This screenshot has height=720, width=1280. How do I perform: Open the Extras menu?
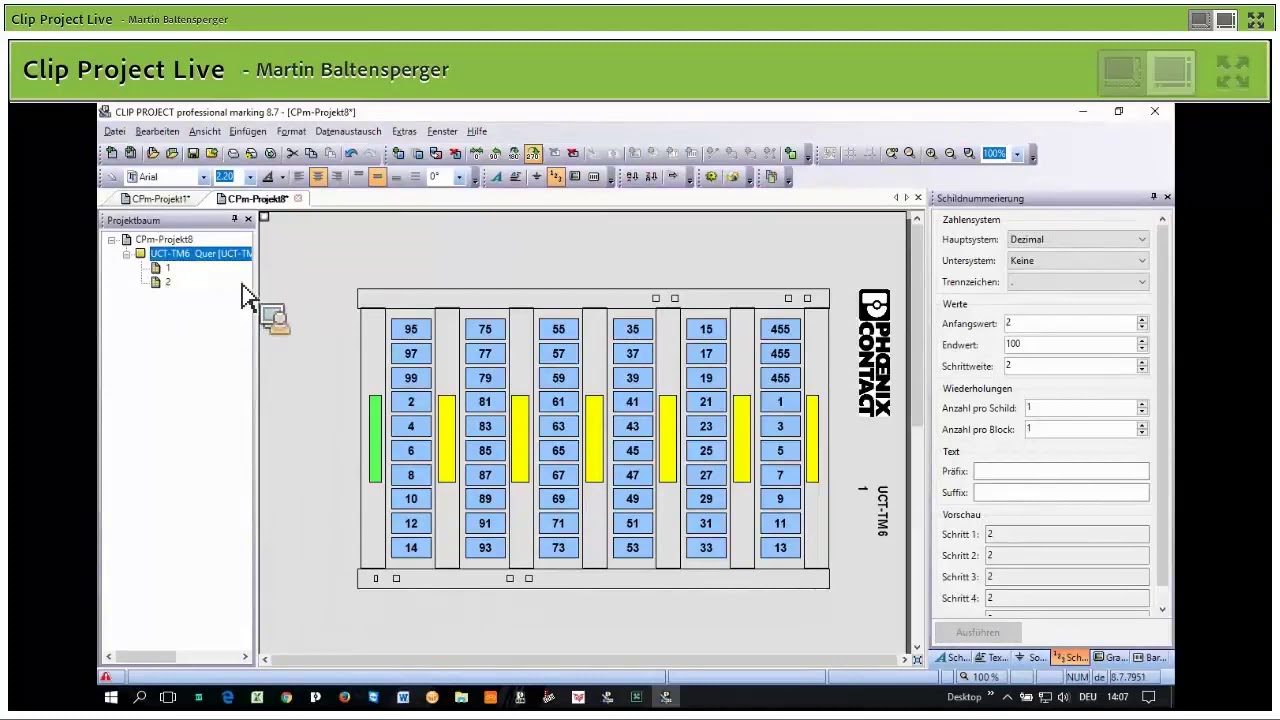(x=404, y=131)
